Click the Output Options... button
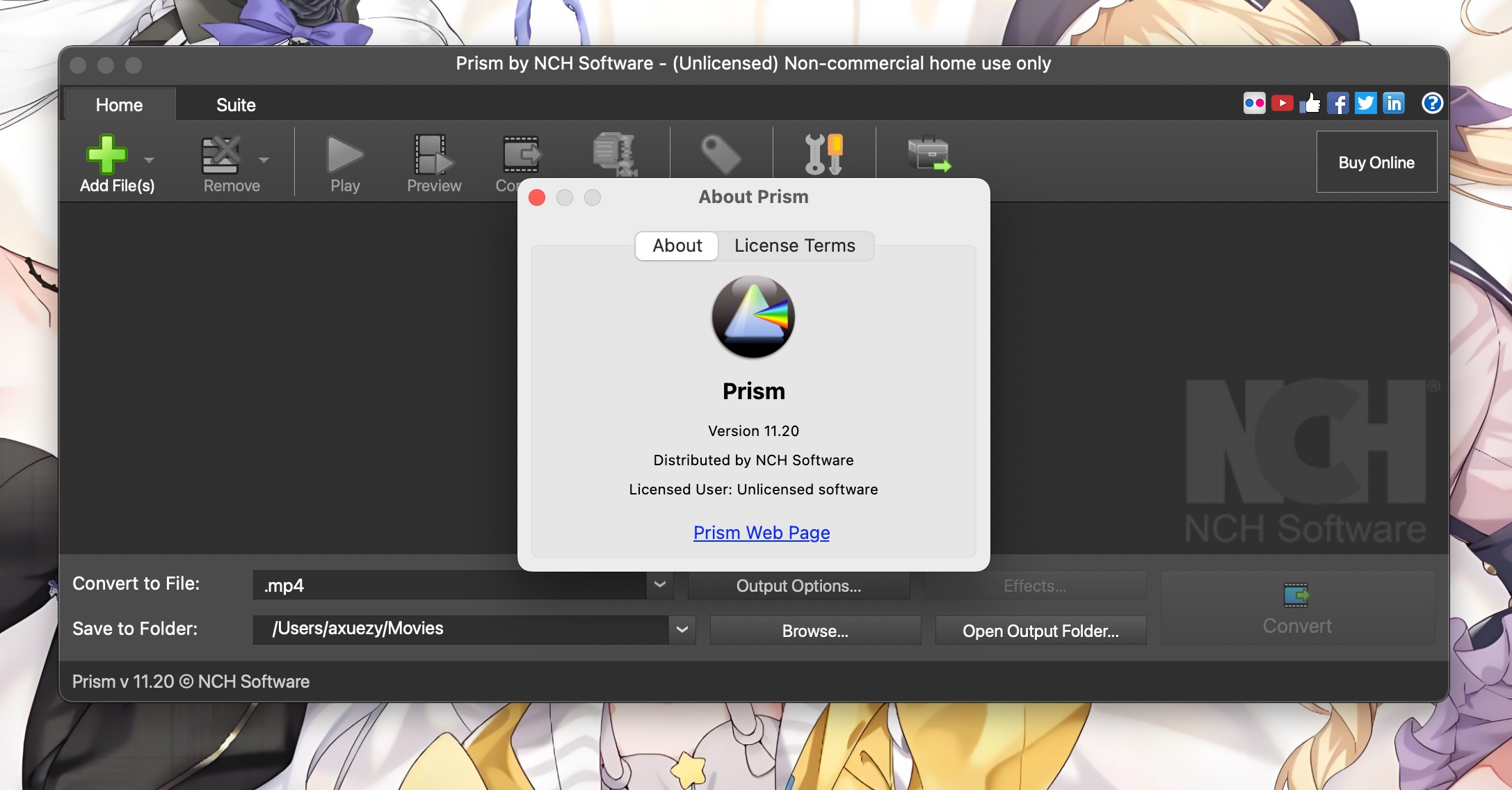Screen dimensions: 1512x790 [798, 586]
